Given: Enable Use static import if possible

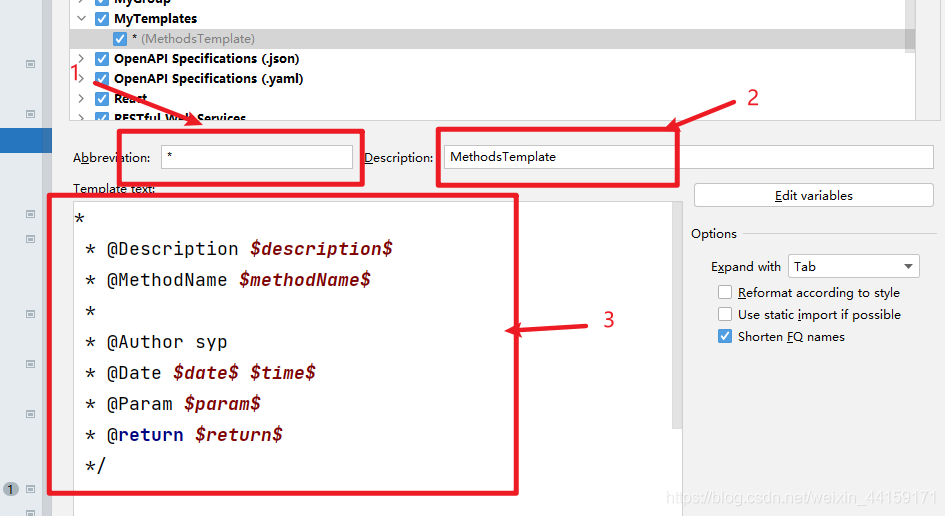Looking at the screenshot, I should (725, 314).
